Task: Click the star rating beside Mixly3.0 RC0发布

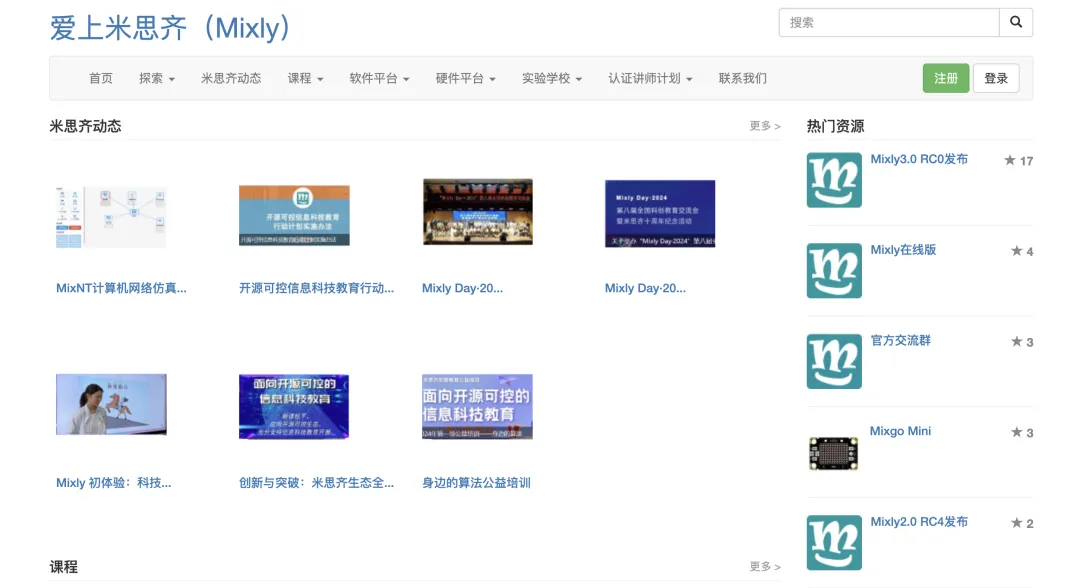Action: coord(1019,160)
